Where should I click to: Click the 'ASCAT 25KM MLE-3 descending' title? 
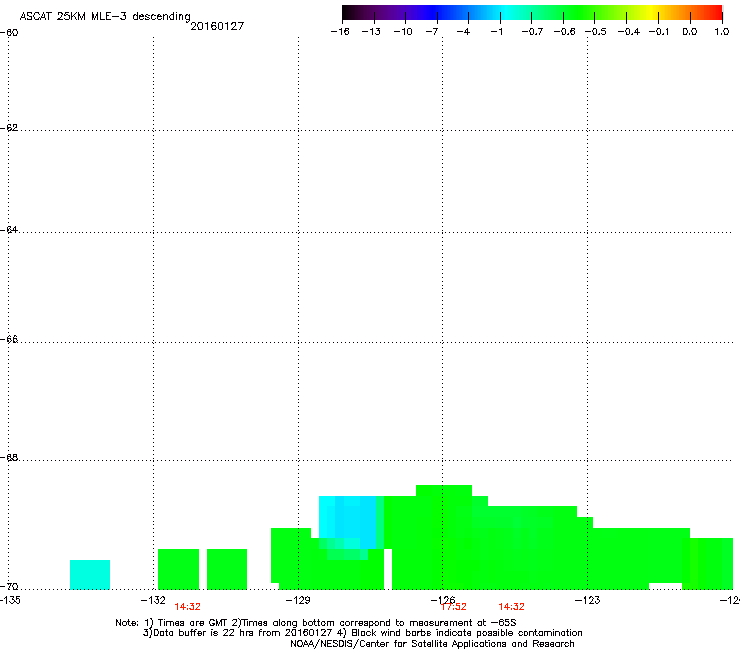pyautogui.click(x=105, y=16)
